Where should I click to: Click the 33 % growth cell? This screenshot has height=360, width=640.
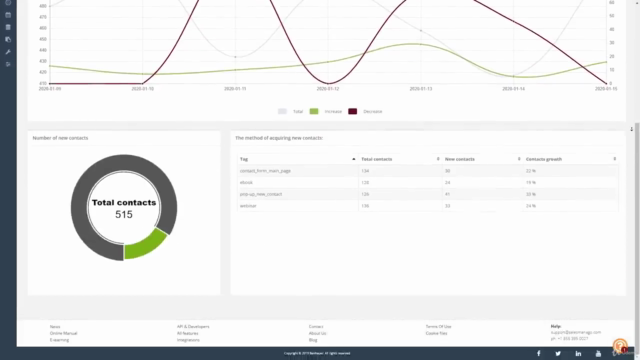(x=531, y=194)
